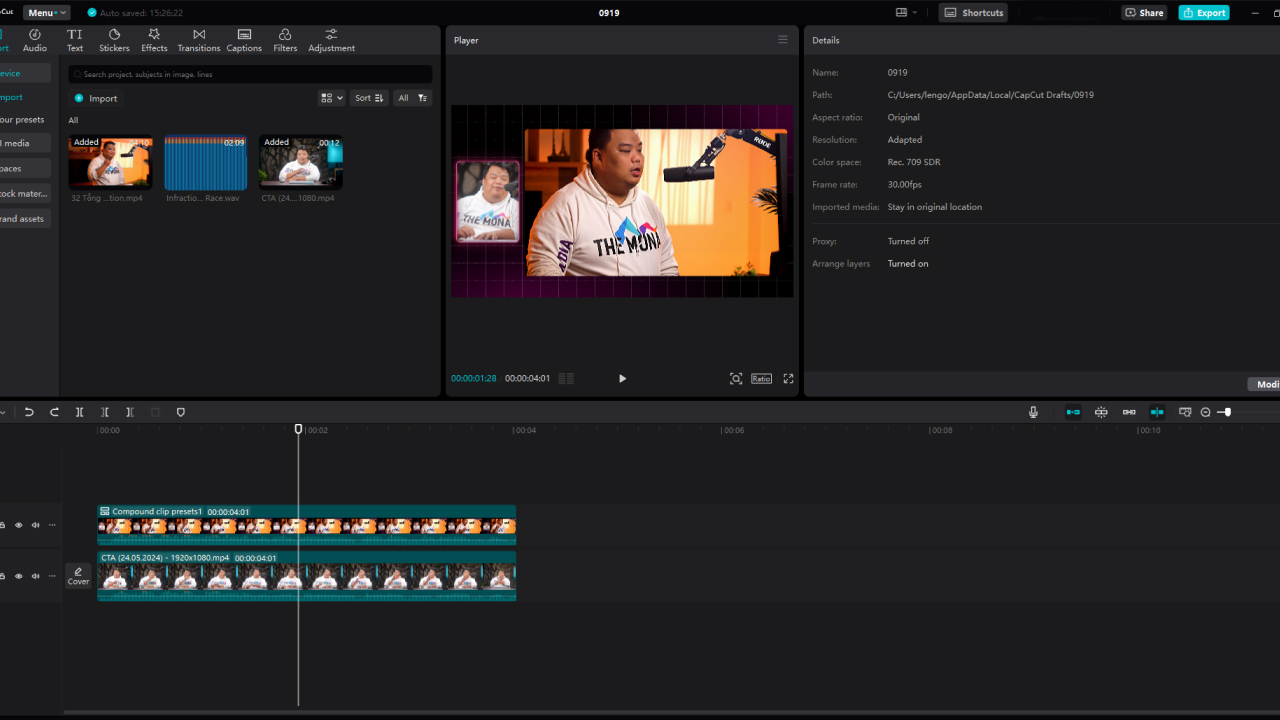Screen dimensions: 1280x720
Task: Open the Stickers tab
Action: tap(114, 40)
